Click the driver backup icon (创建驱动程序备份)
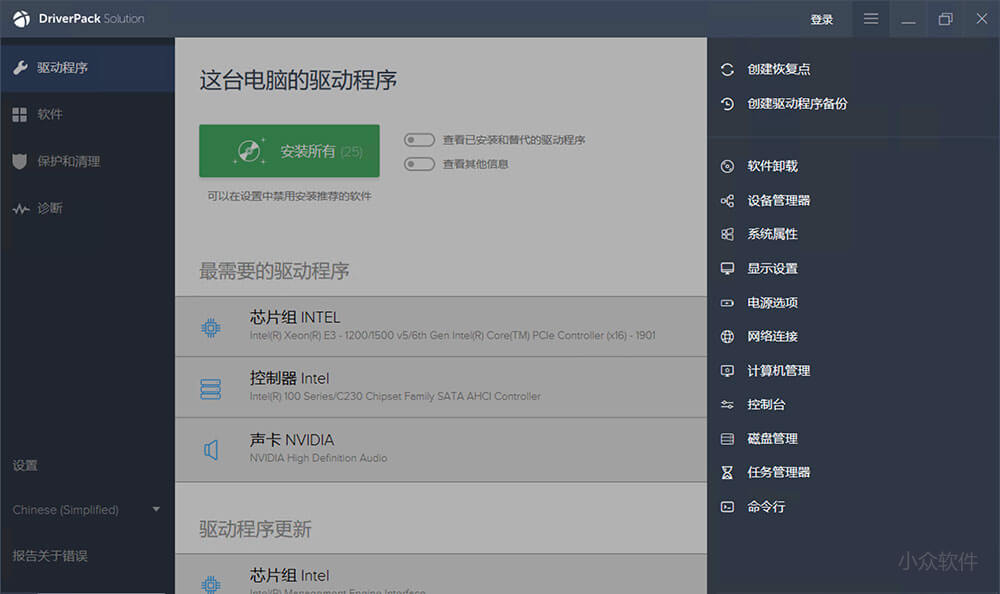1000x594 pixels. tap(727, 103)
